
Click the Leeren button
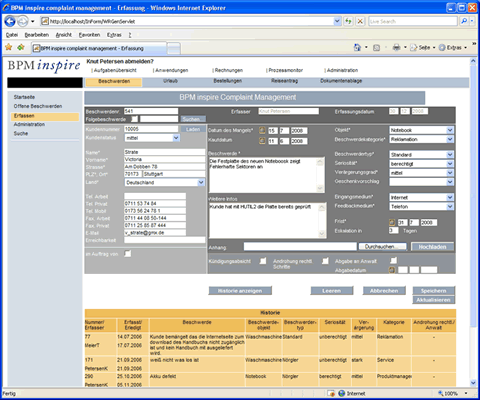332,291
